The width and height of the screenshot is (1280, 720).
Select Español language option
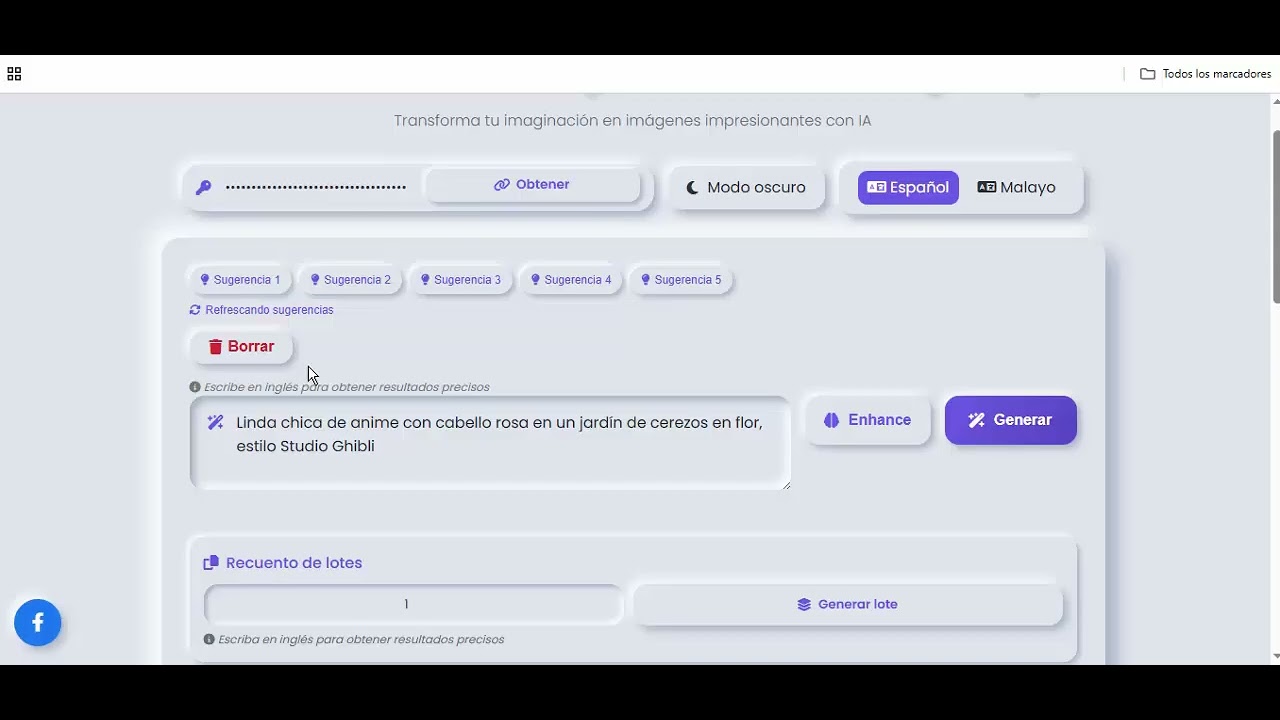click(908, 187)
